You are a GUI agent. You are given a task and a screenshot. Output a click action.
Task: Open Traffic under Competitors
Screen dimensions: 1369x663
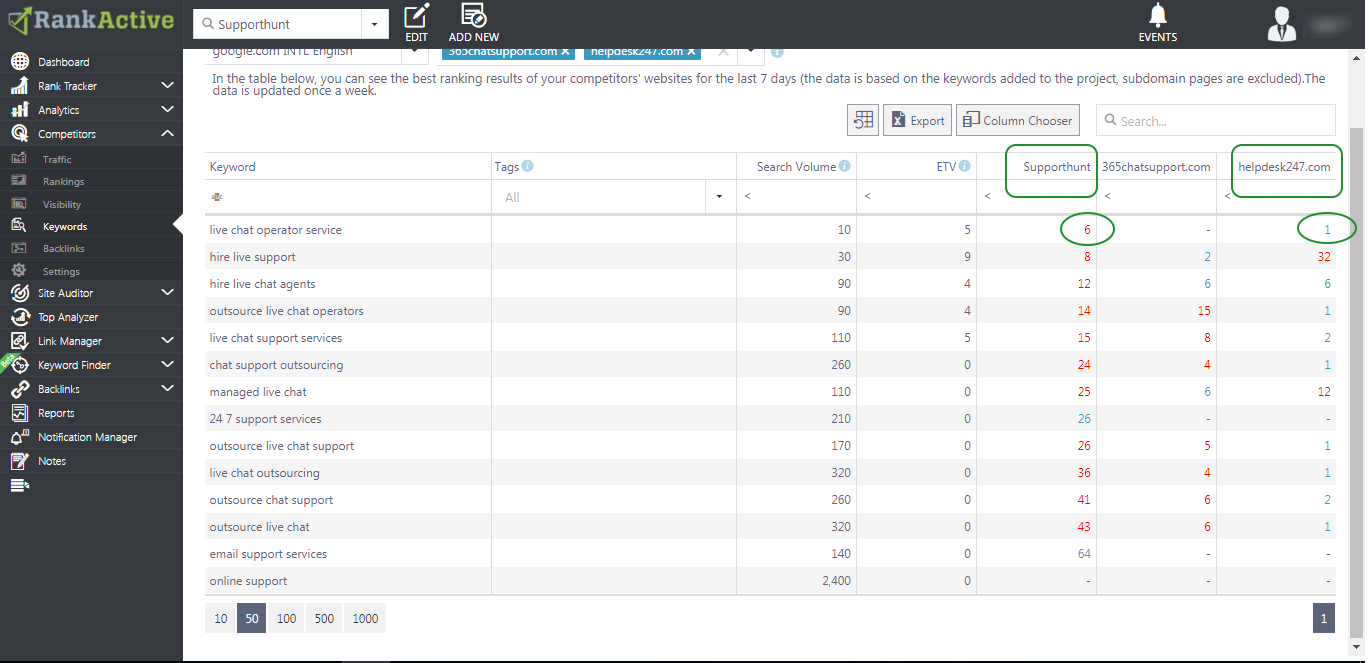[57, 160]
